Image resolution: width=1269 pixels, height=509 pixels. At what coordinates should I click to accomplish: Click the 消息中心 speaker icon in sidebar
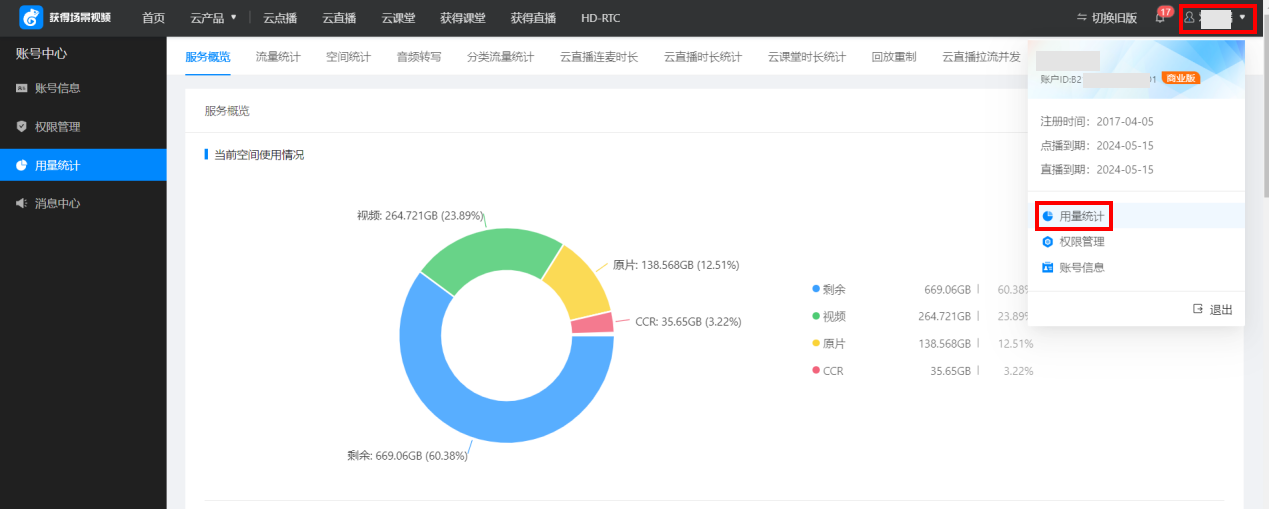[x=22, y=203]
